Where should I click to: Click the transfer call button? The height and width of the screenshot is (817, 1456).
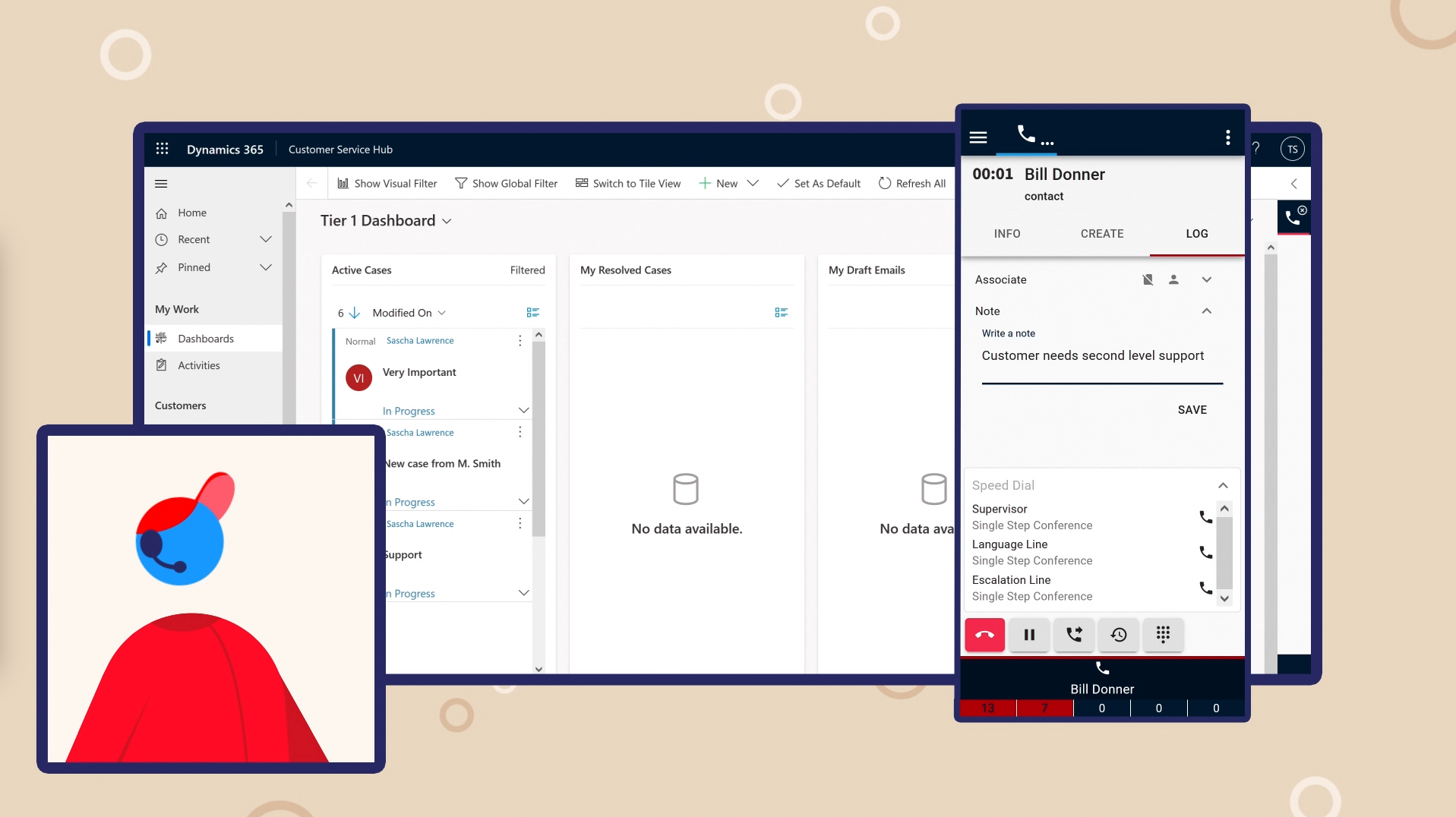coord(1074,635)
